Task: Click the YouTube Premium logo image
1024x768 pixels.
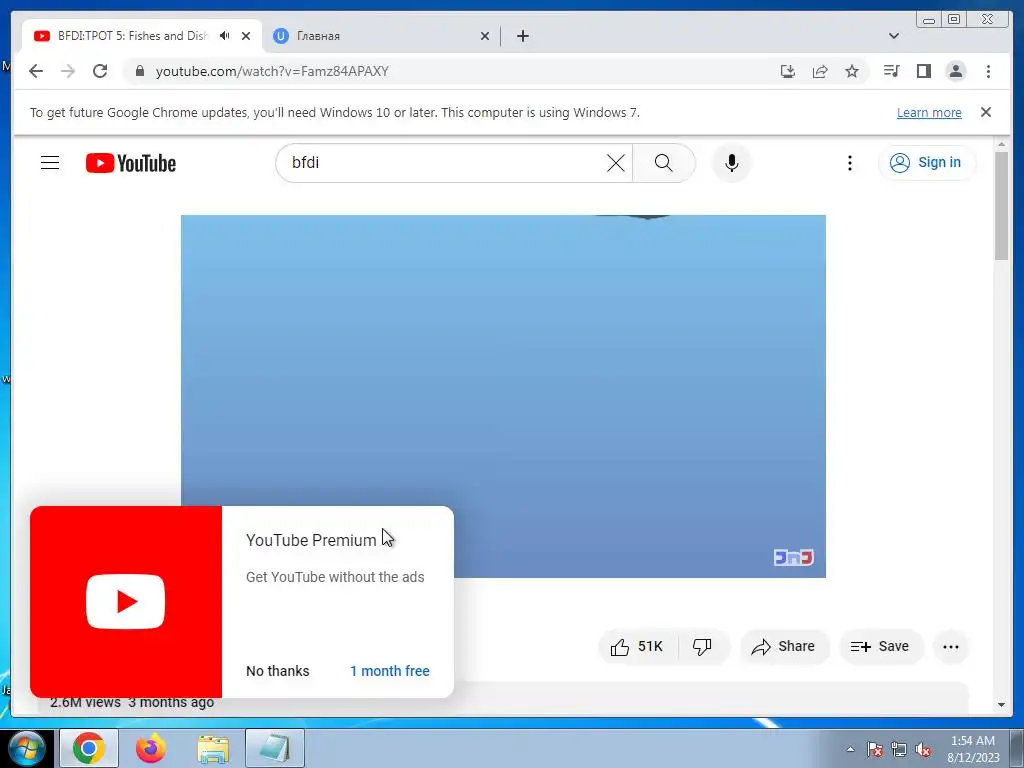Action: point(125,601)
